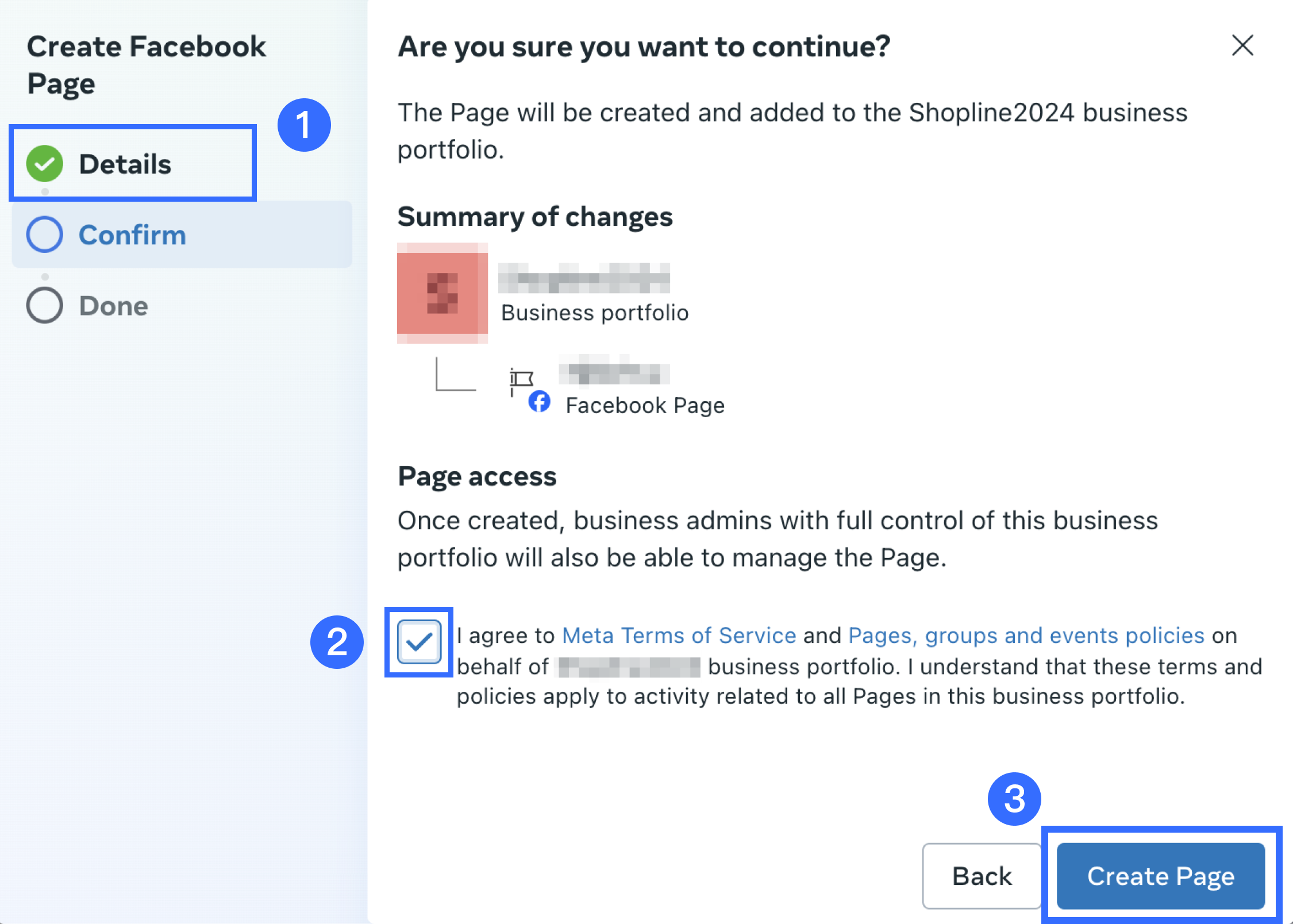The image size is (1293, 924).
Task: Close the confirmation dialog with X
Action: 1242,45
